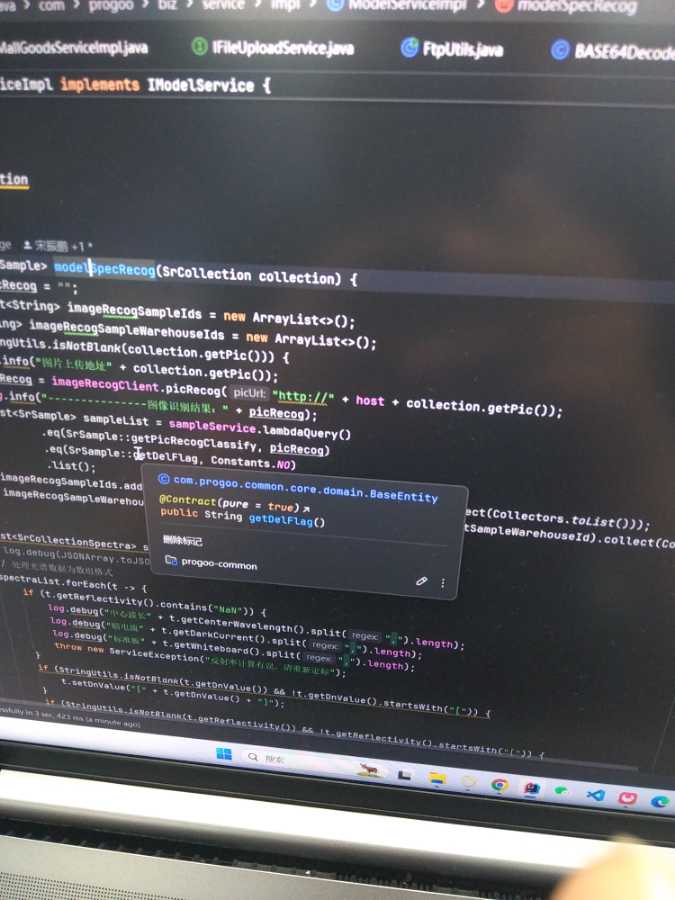Image resolution: width=675 pixels, height=900 pixels.
Task: Open the BASE64Decoder editor tab
Action: pos(612,51)
